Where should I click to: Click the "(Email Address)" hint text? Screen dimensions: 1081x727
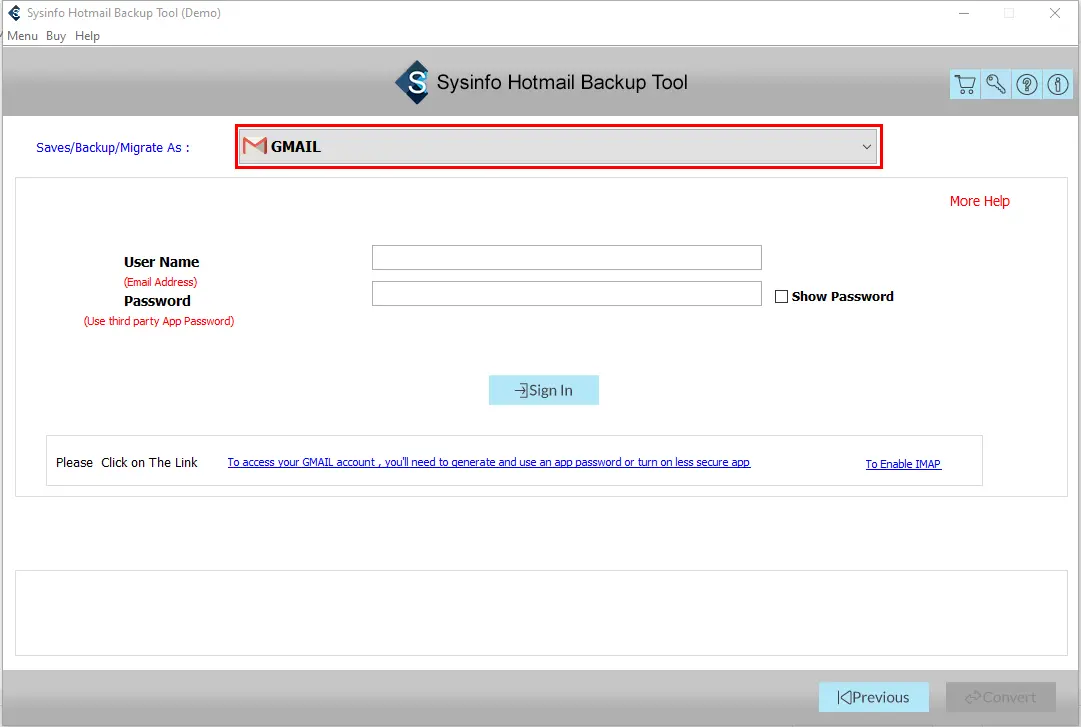[161, 282]
